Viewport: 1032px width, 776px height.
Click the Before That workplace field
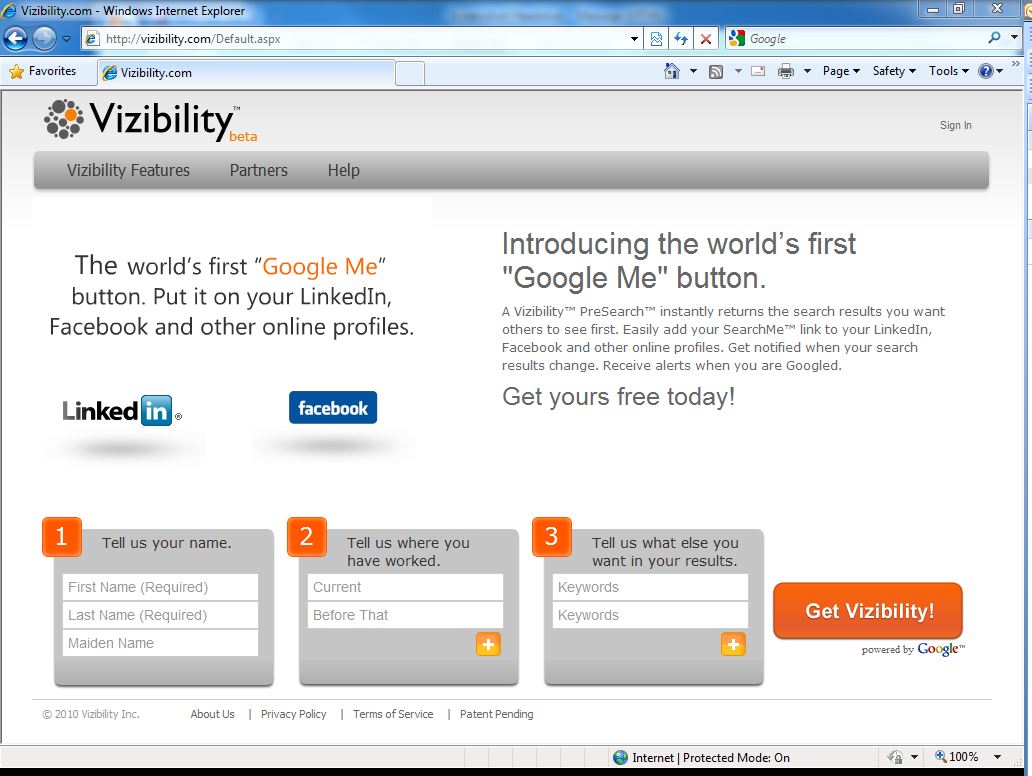pos(405,615)
